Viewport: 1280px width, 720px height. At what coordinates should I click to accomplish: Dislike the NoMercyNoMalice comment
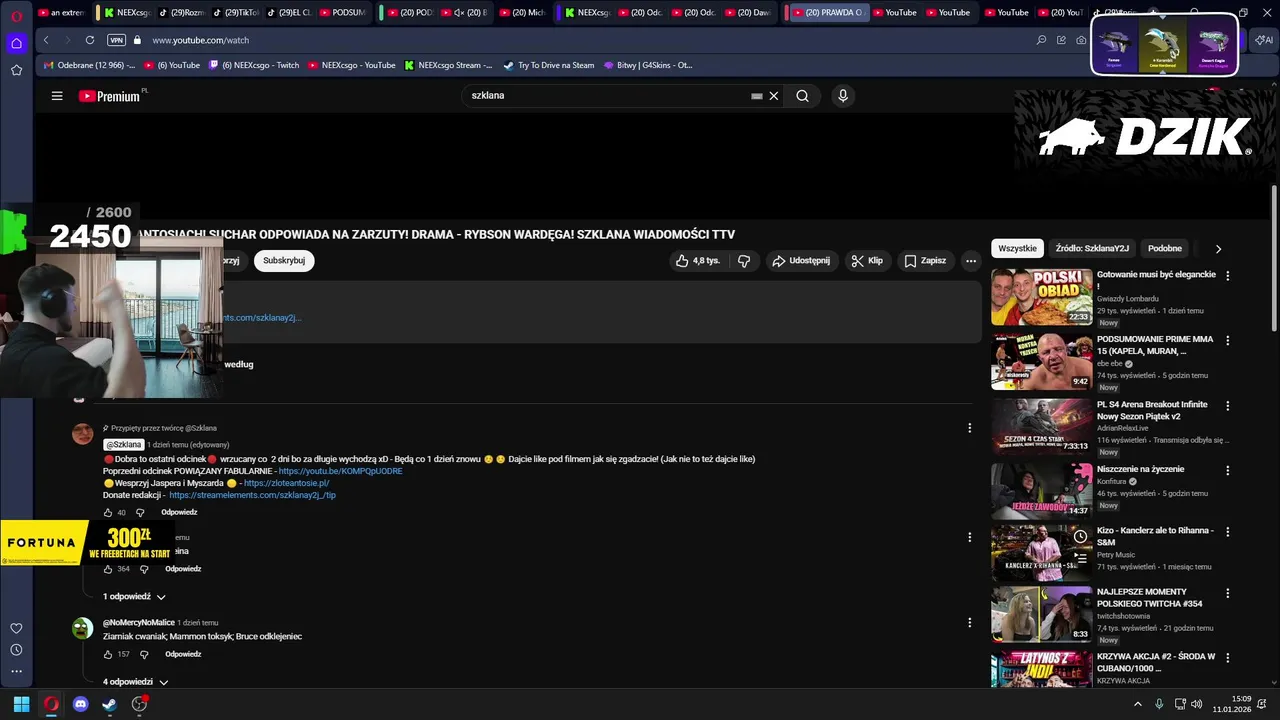144,654
